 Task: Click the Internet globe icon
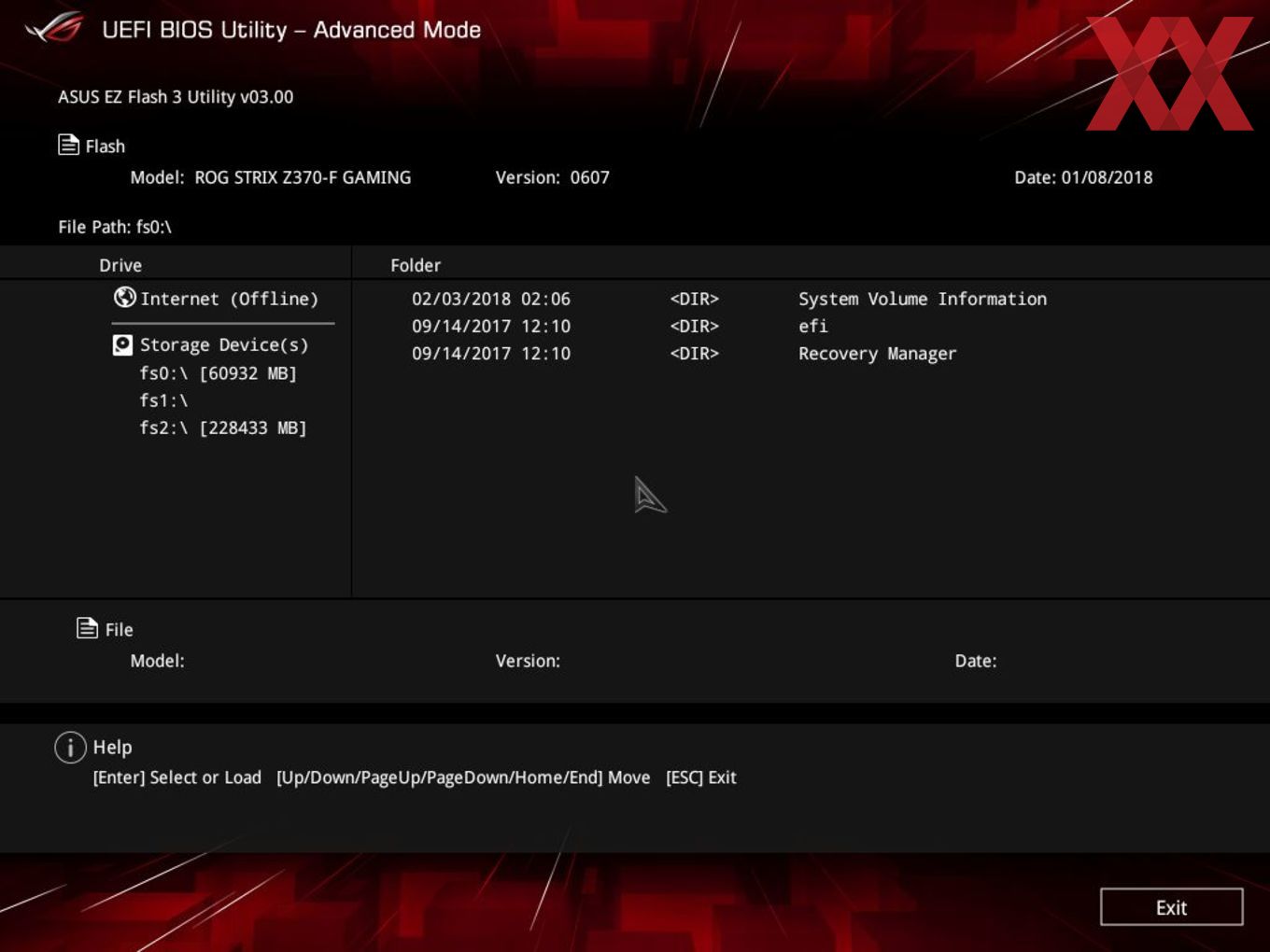[x=124, y=297]
